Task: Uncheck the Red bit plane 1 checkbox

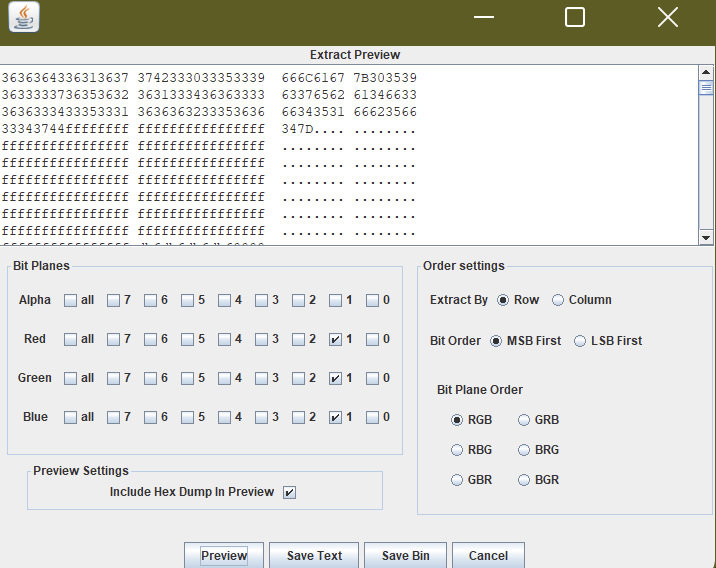Action: 336,340
